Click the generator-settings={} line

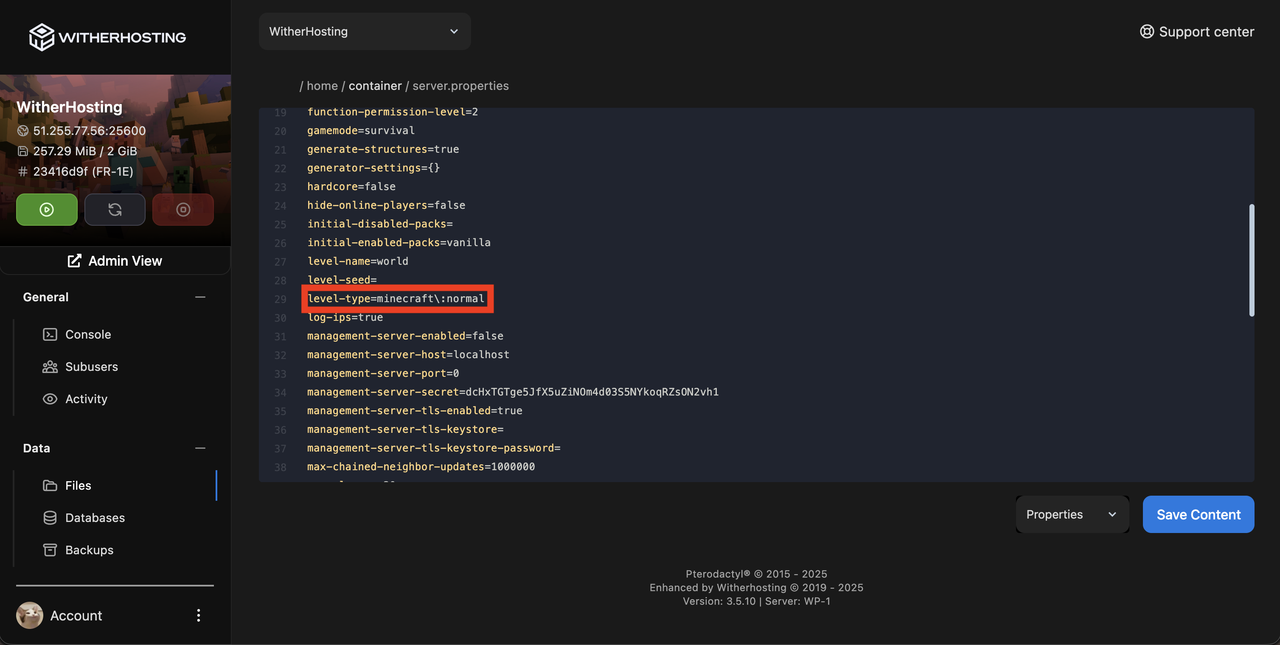point(374,168)
